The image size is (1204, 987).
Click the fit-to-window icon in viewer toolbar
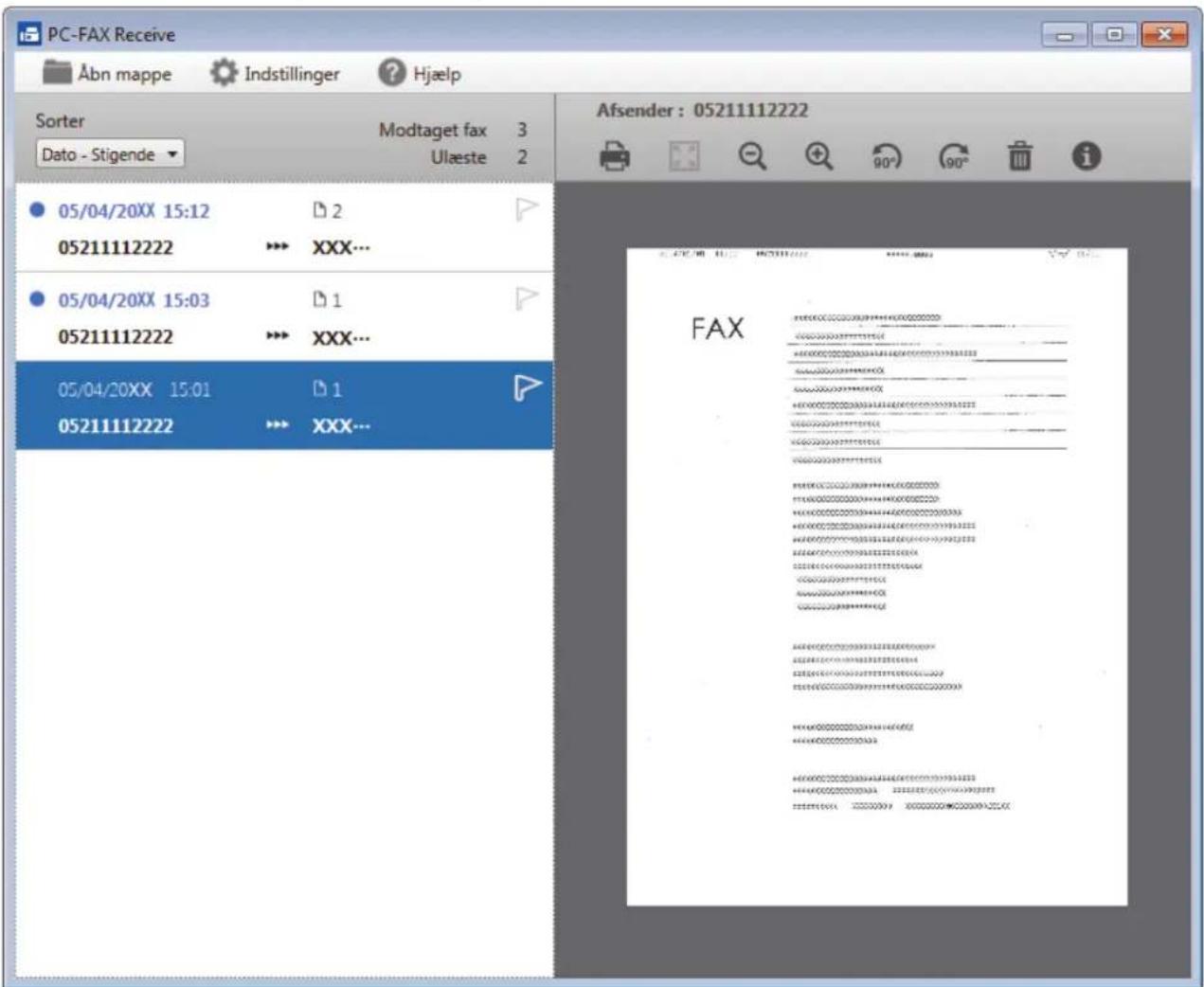coord(684,156)
